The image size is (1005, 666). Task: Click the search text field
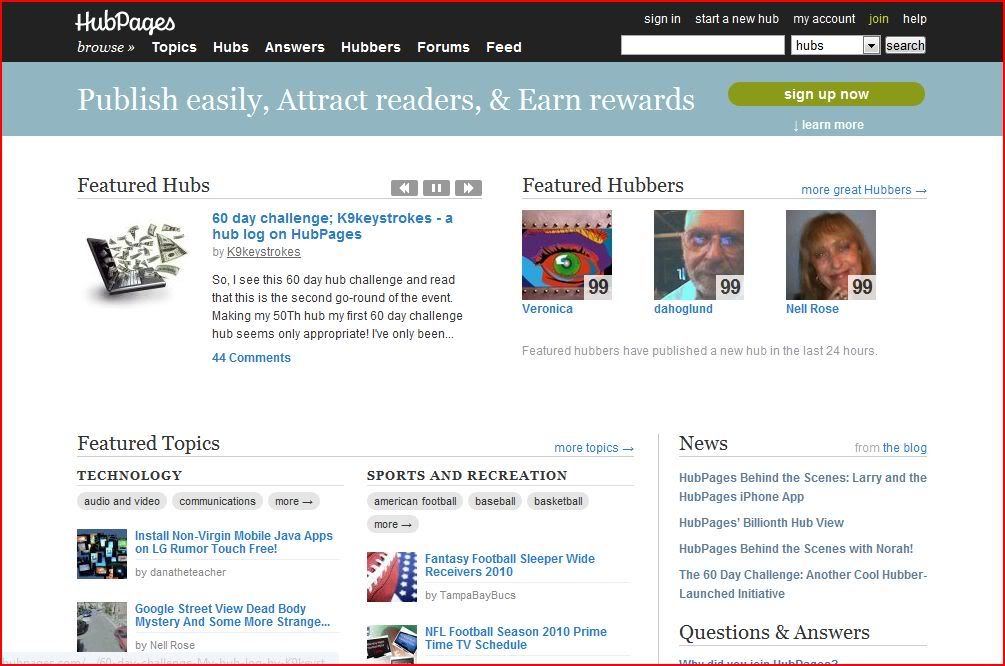[702, 46]
